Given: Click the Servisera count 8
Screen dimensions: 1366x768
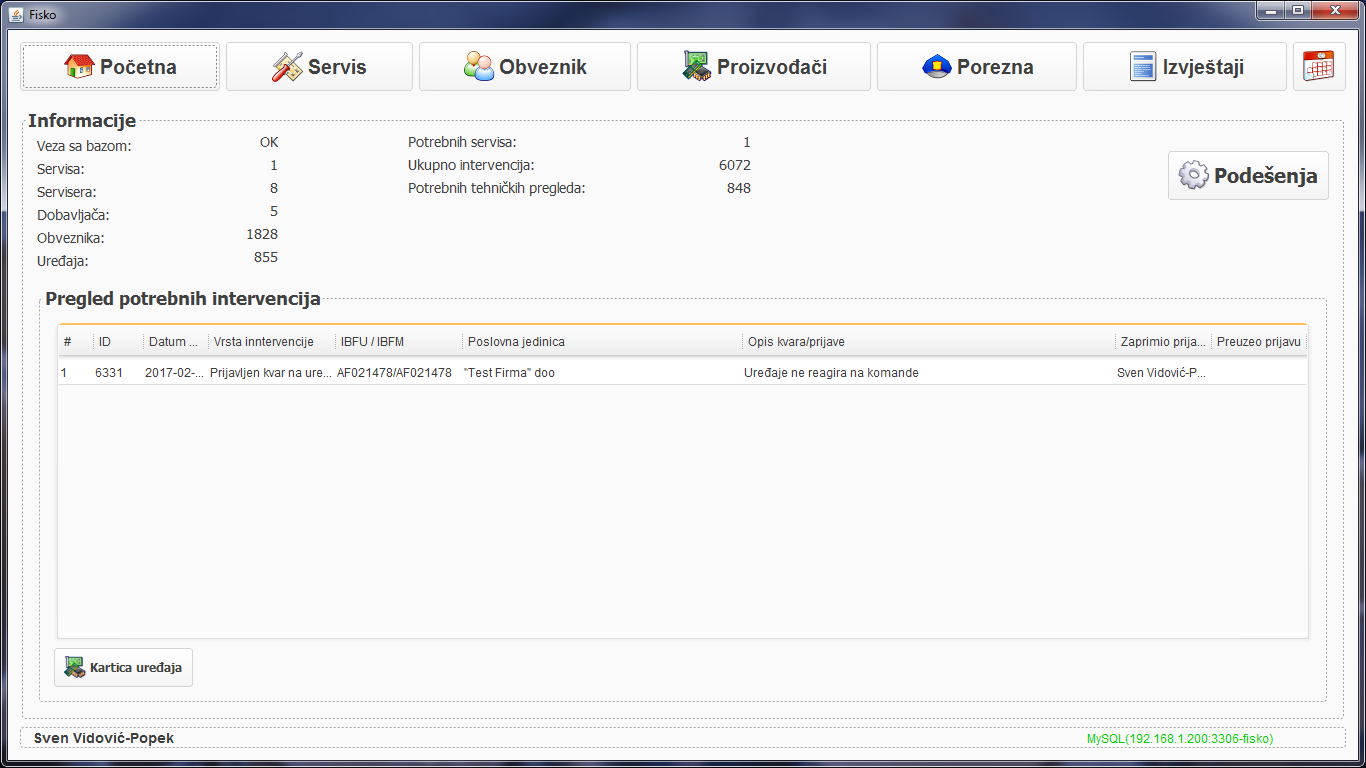Looking at the screenshot, I should pos(274,188).
